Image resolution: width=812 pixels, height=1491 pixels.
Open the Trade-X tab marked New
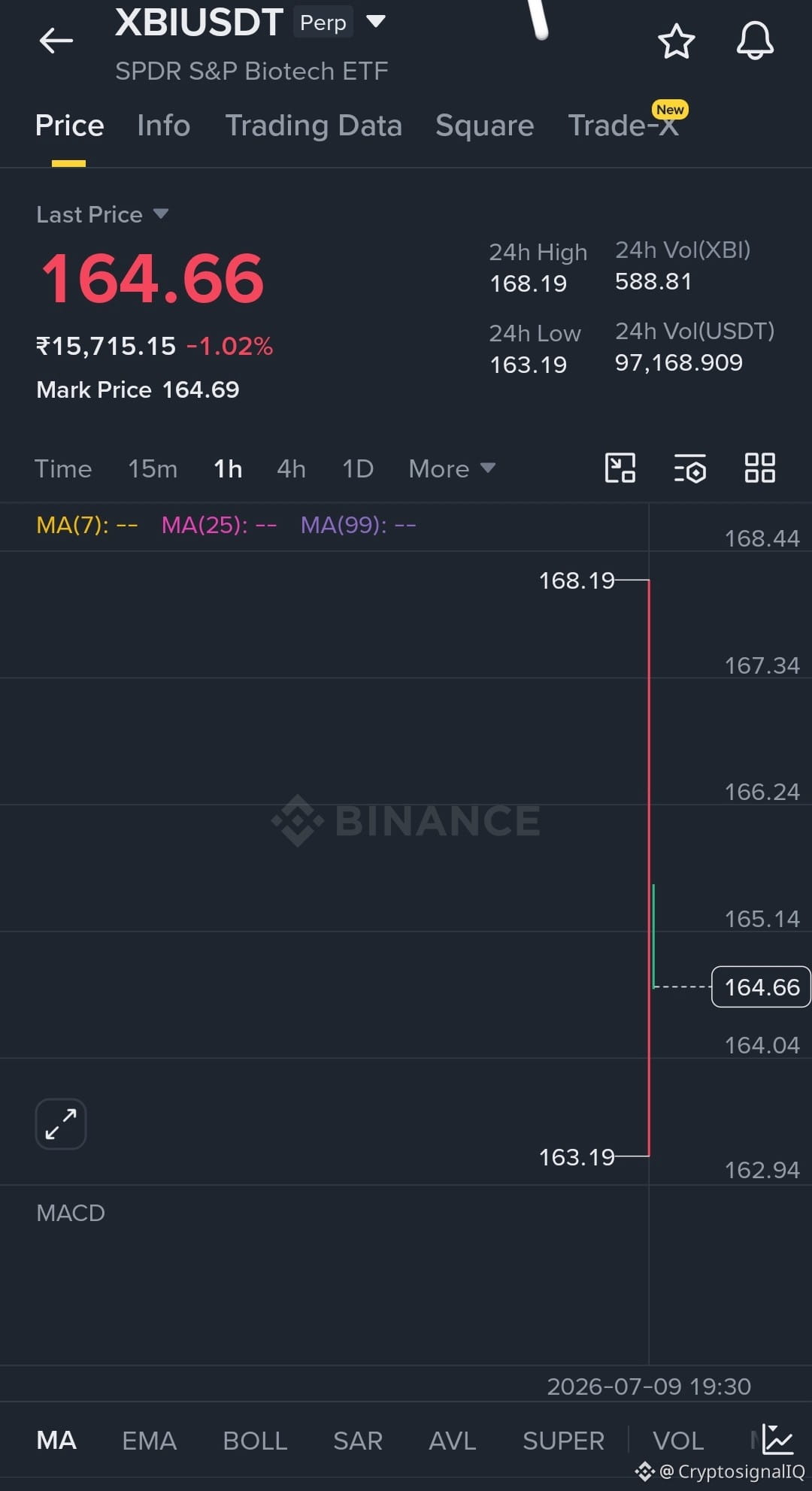(623, 125)
